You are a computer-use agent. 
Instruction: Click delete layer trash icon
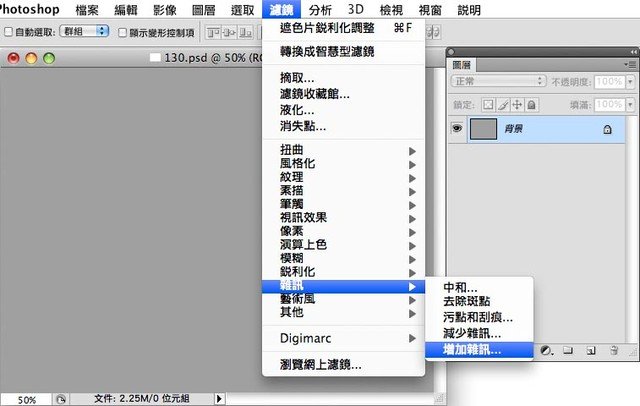point(614,351)
